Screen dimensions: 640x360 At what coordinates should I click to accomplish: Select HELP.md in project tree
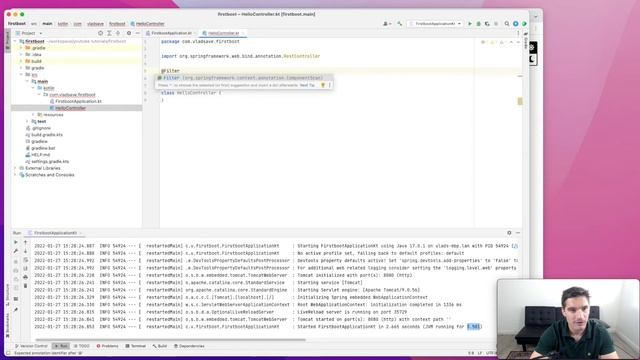40,155
